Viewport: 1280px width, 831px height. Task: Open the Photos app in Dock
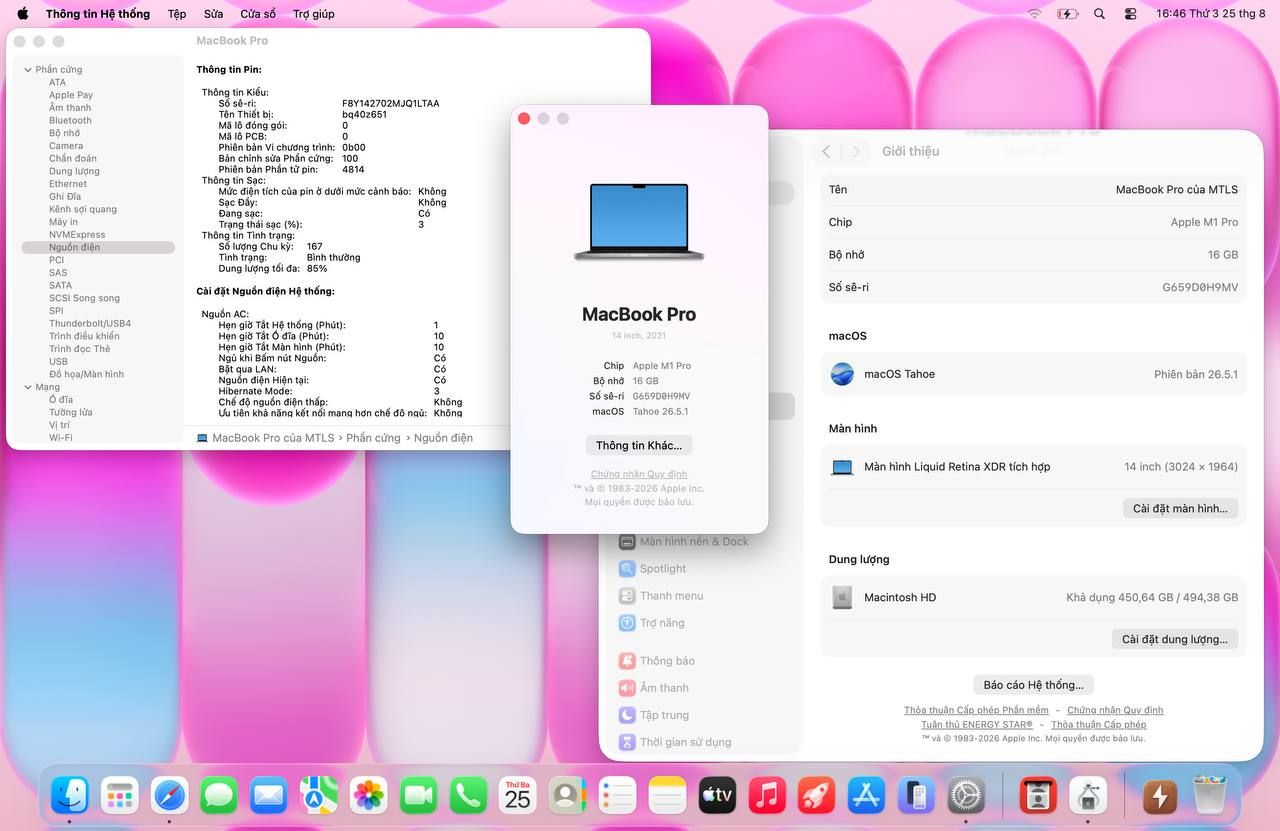click(369, 796)
